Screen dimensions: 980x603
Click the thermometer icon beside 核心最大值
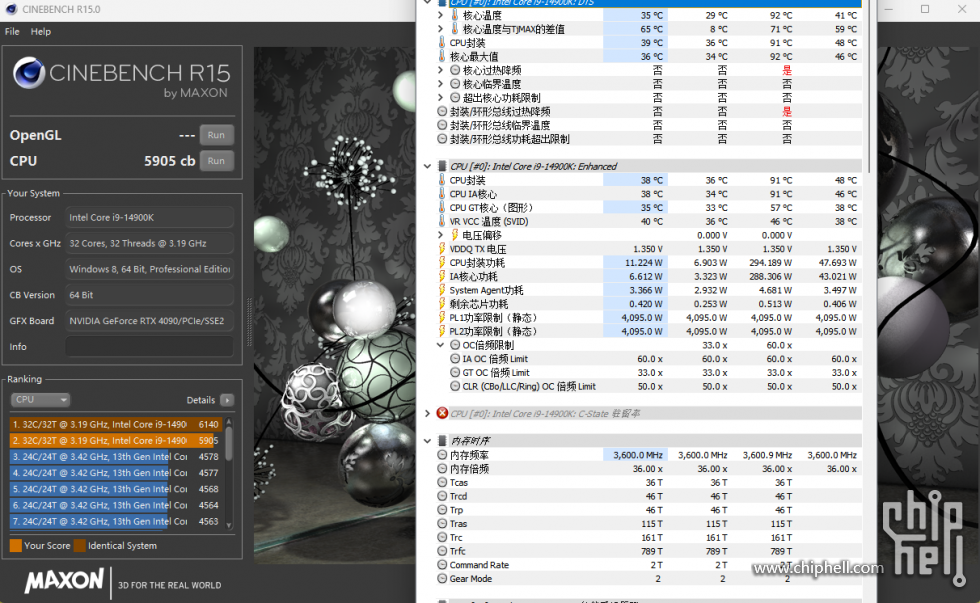(442, 56)
